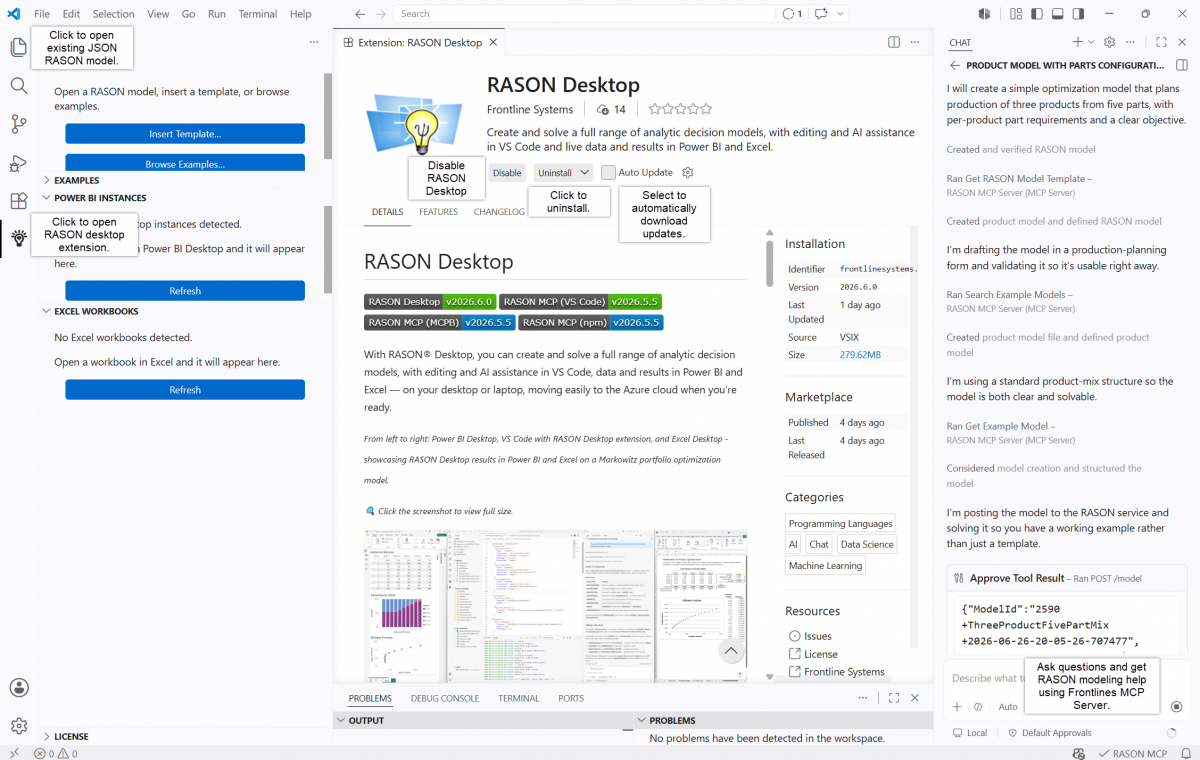
Task: Open the Issues resource link
Action: click(817, 636)
